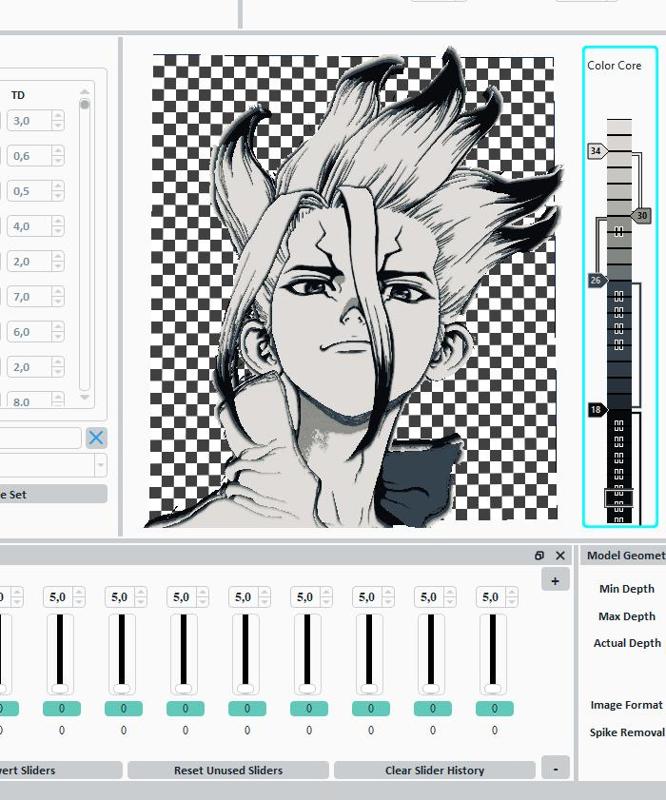The width and height of the screenshot is (666, 800).
Task: Click the button ending in 'e Set'
Action: click(x=53, y=494)
